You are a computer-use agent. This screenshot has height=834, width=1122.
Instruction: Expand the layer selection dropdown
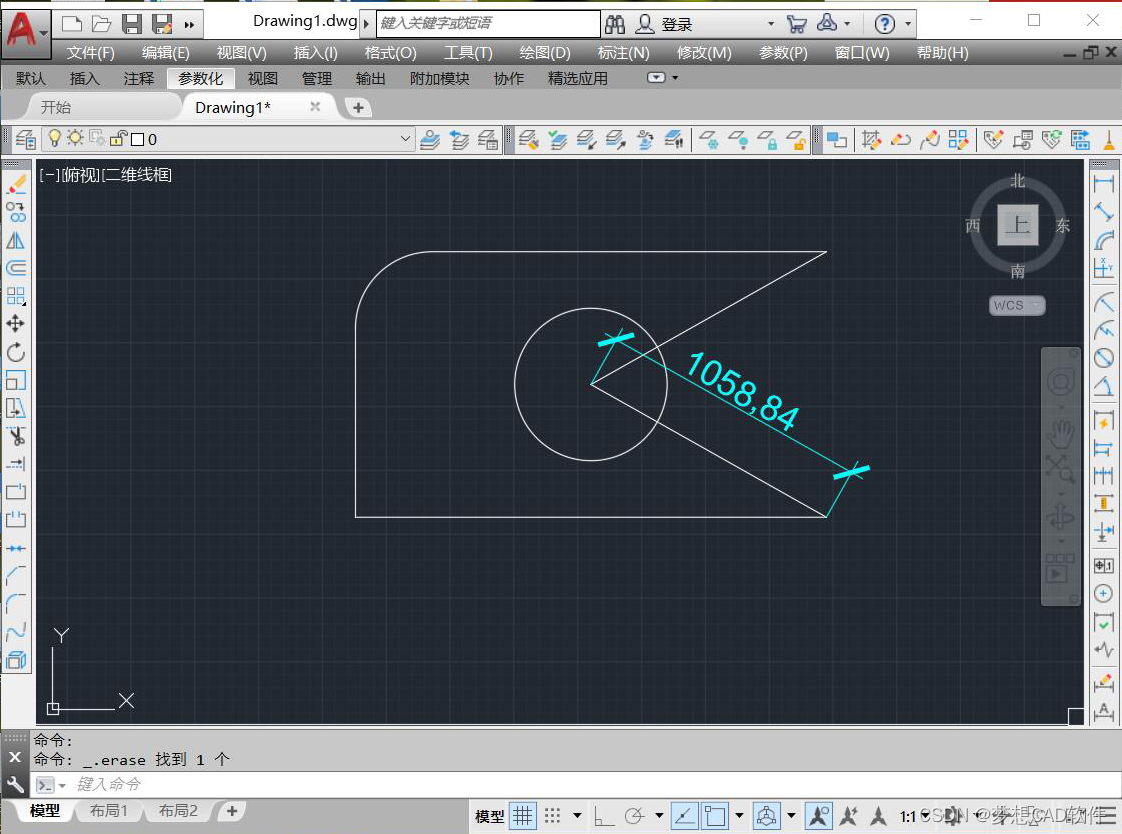tap(405, 139)
